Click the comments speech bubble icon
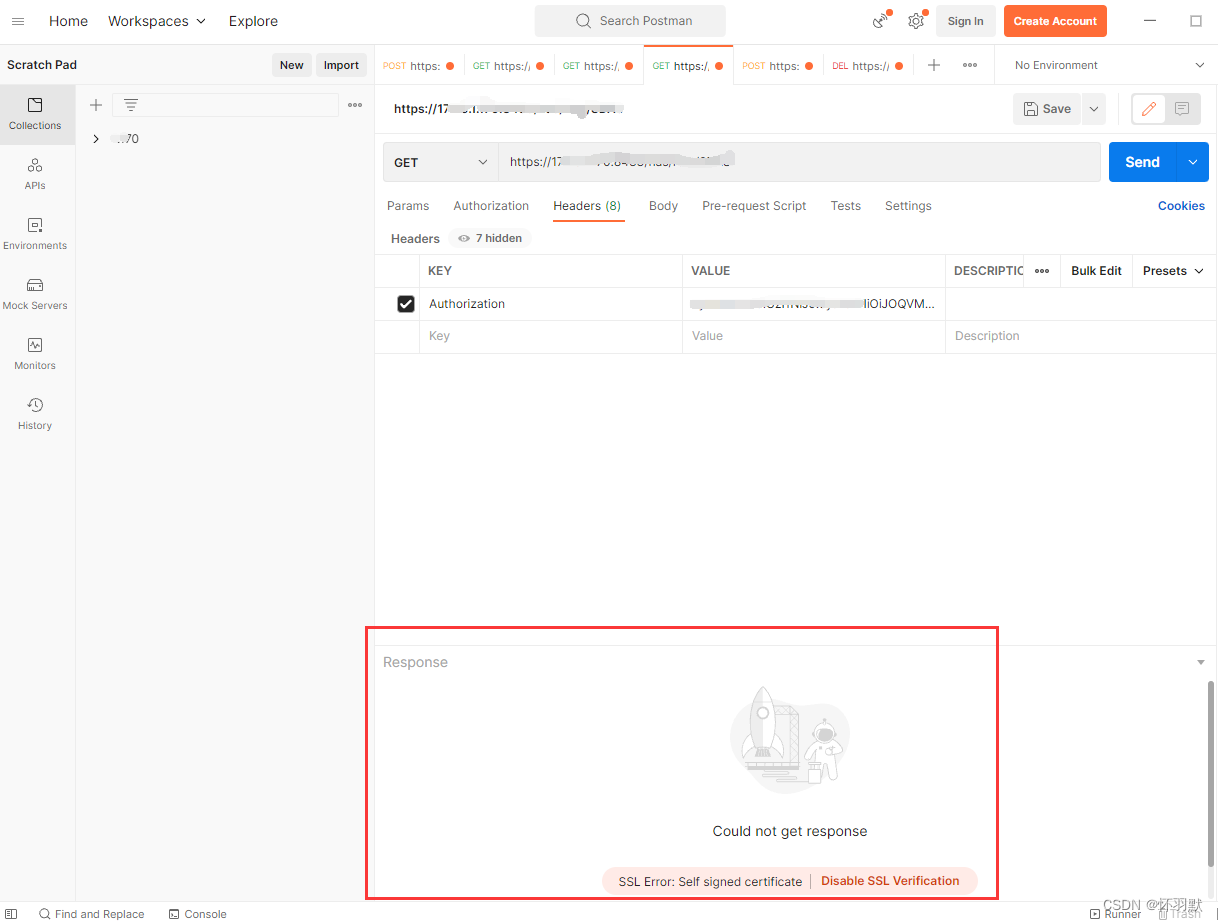 [x=1182, y=109]
